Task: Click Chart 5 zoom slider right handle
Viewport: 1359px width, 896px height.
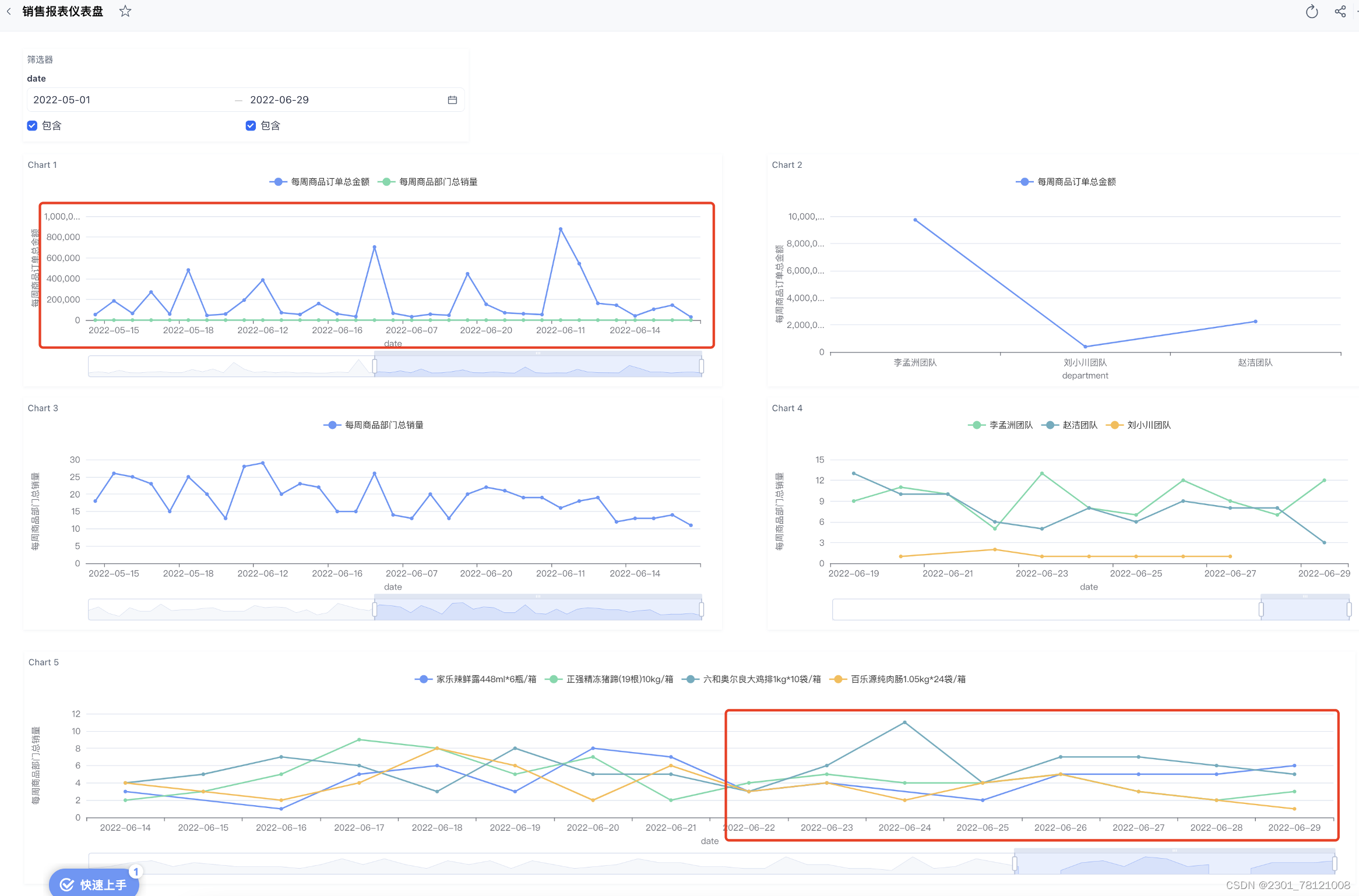Action: click(x=1335, y=864)
